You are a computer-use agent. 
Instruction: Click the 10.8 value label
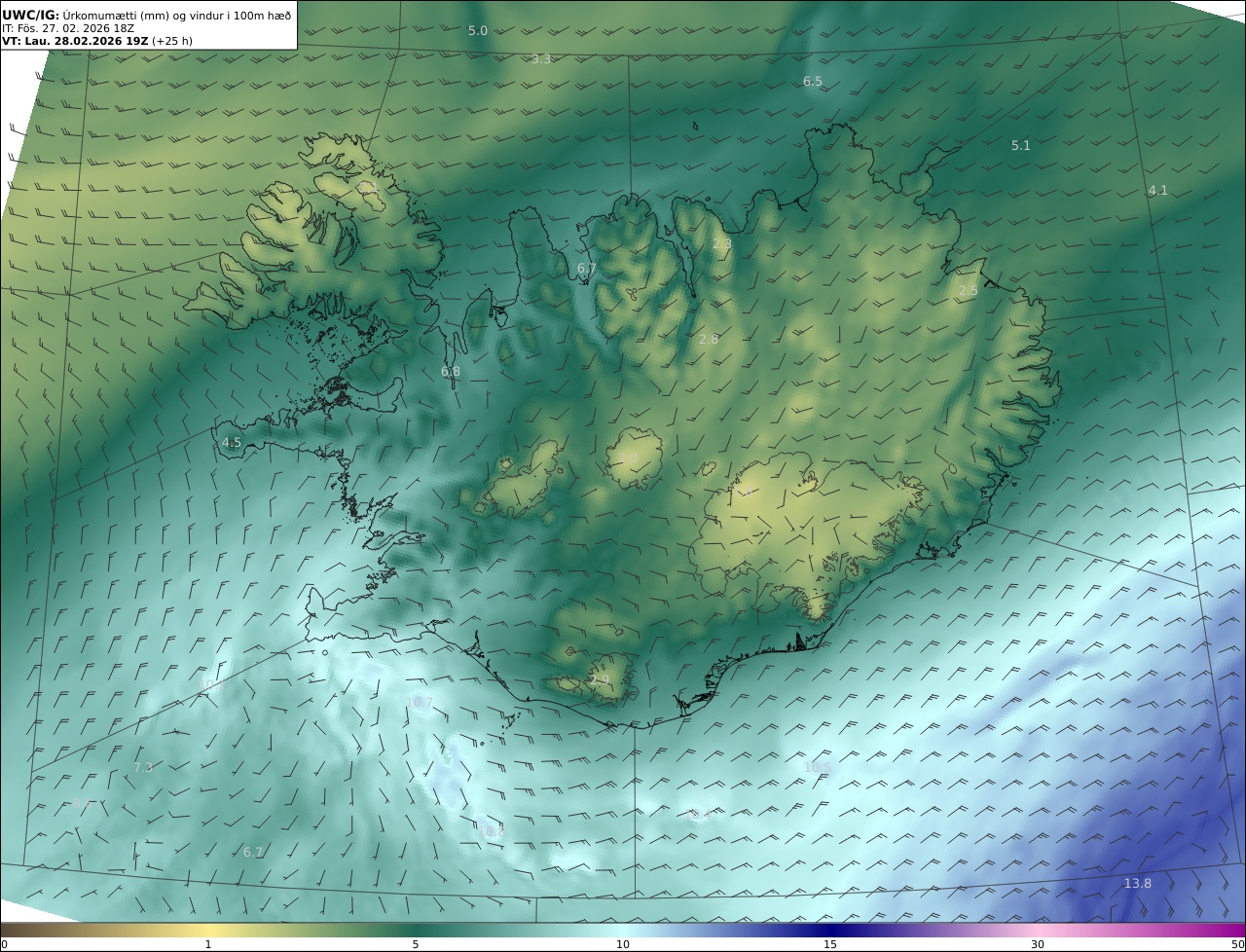(491, 832)
